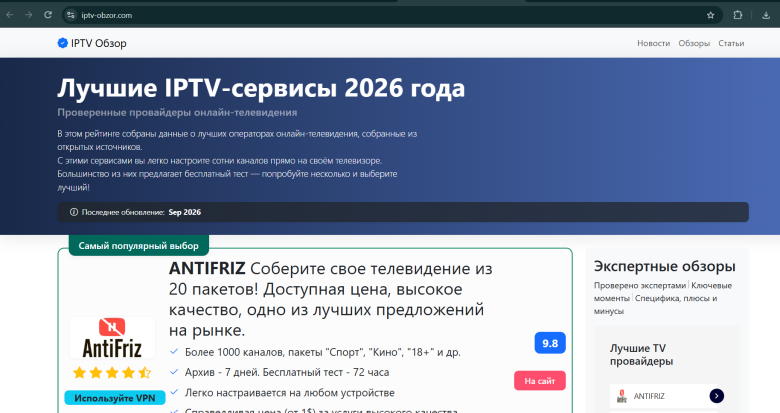780x413 pixels.
Task: Click the Лучшие IPTV-сервисы 2026 года heading
Action: pyautogui.click(x=261, y=88)
